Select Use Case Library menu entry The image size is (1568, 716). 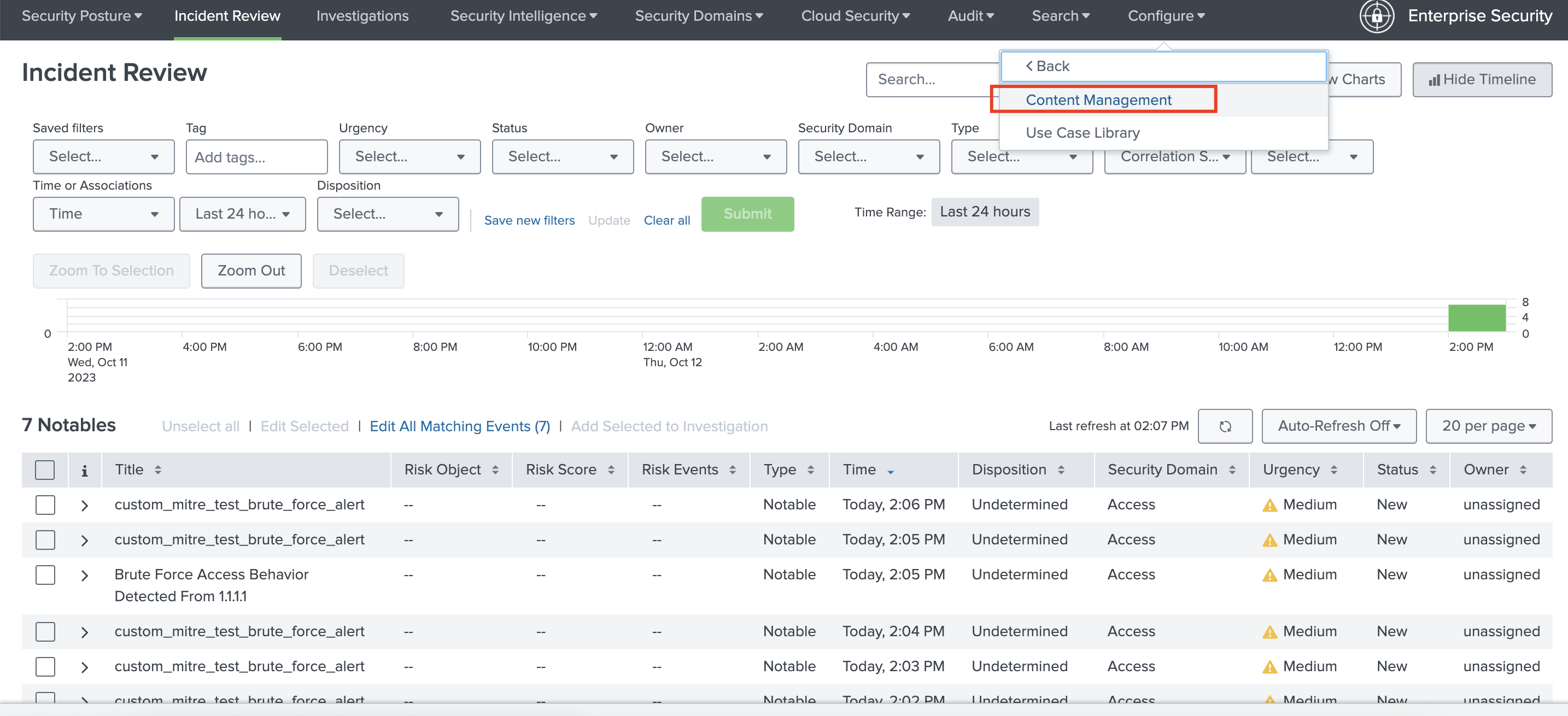pos(1082,131)
